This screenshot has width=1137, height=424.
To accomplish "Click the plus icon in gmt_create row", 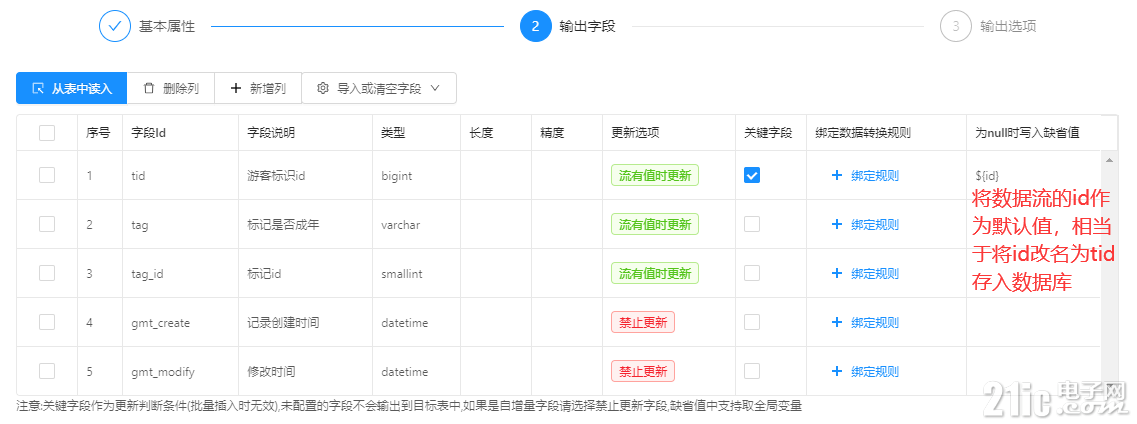I will 837,322.
